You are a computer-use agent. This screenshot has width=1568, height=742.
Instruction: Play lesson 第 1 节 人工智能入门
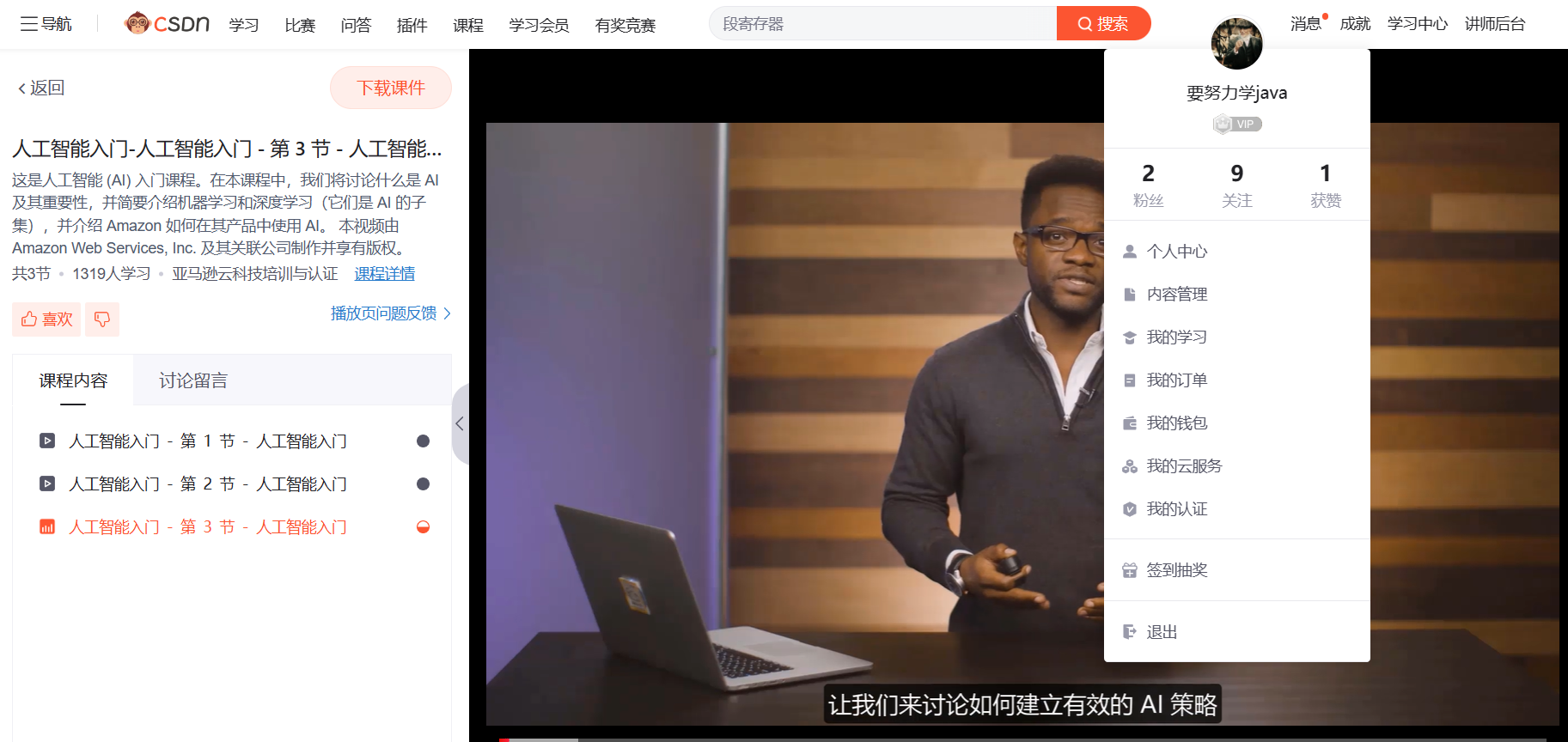pyautogui.click(x=208, y=441)
